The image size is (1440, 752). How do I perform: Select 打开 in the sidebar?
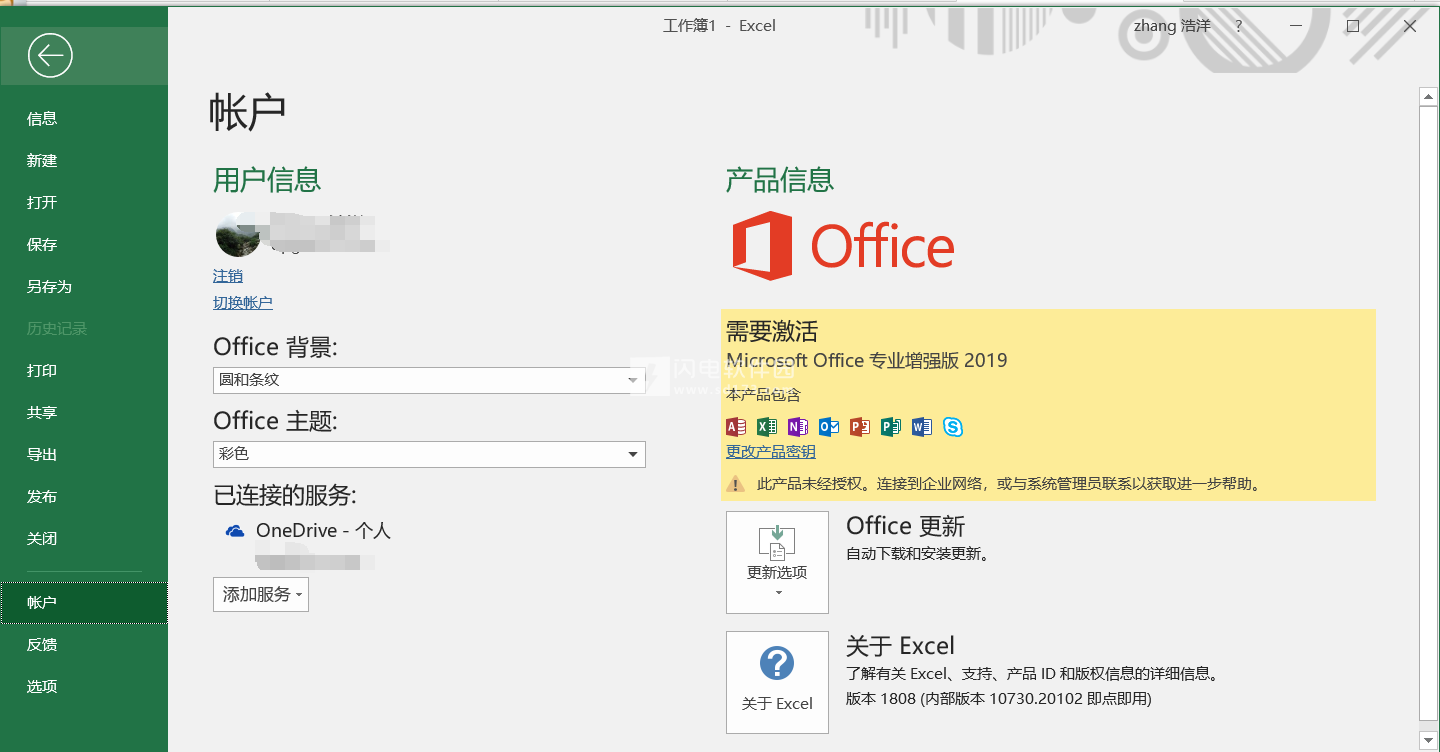click(84, 202)
